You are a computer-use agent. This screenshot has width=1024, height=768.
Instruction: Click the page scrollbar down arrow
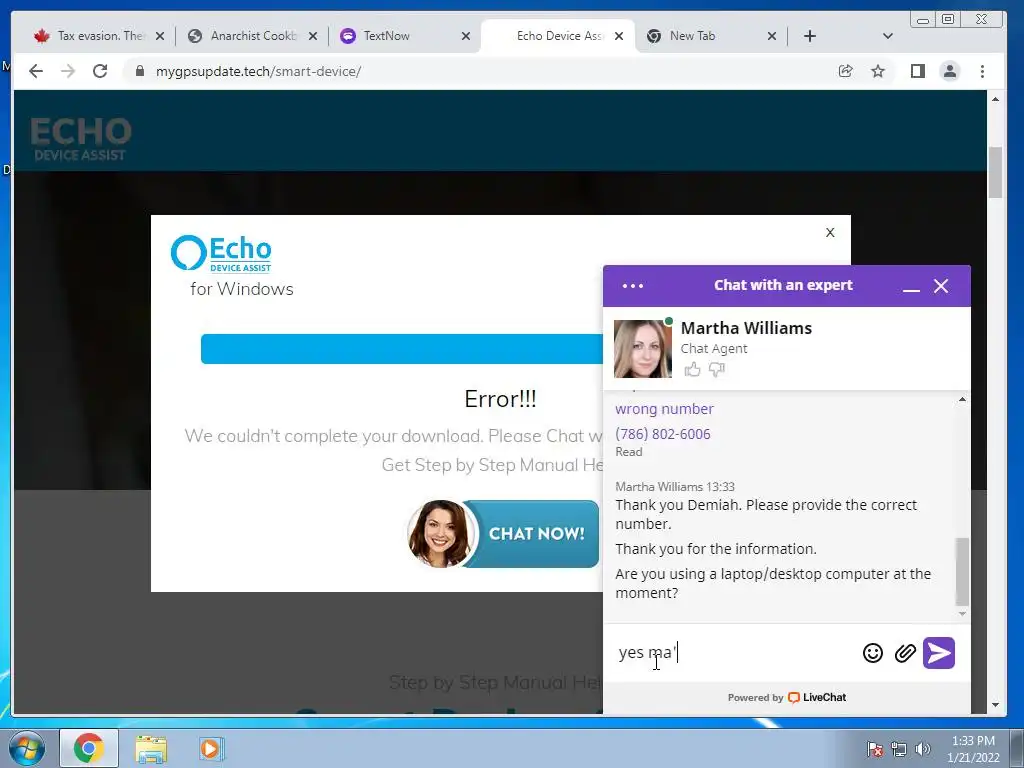click(x=995, y=705)
